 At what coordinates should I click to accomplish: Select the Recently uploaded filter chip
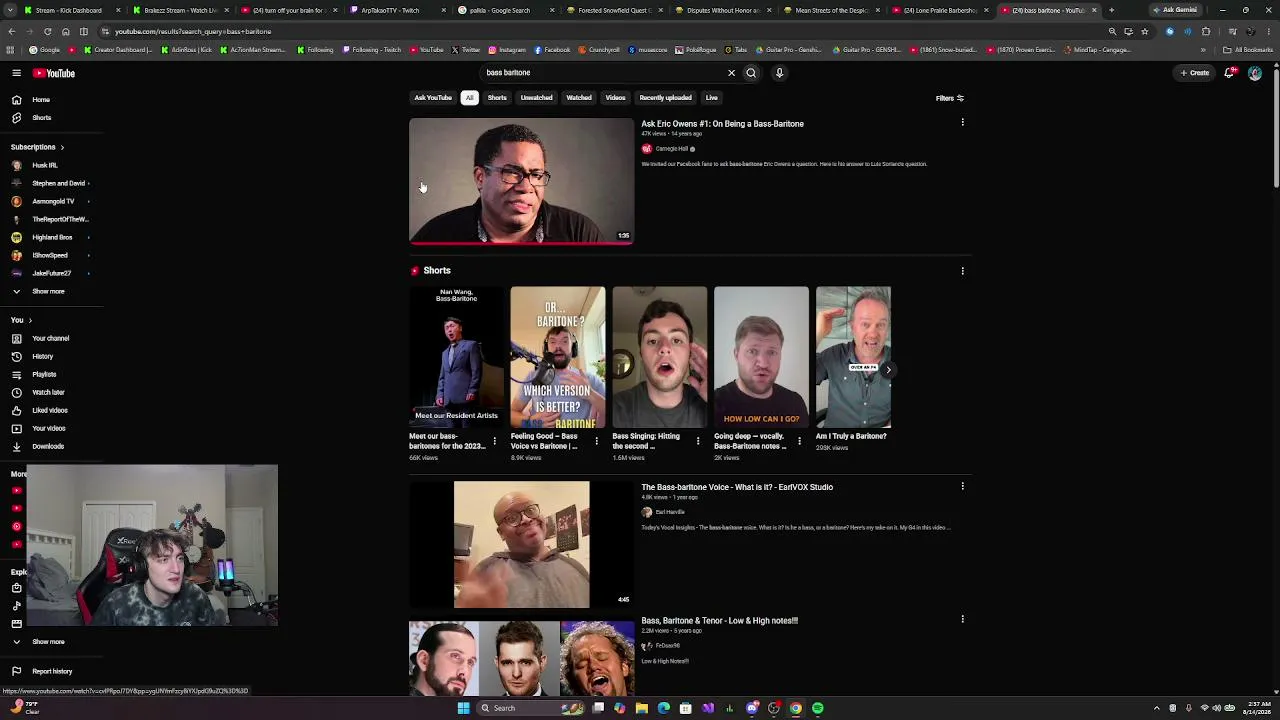665,98
